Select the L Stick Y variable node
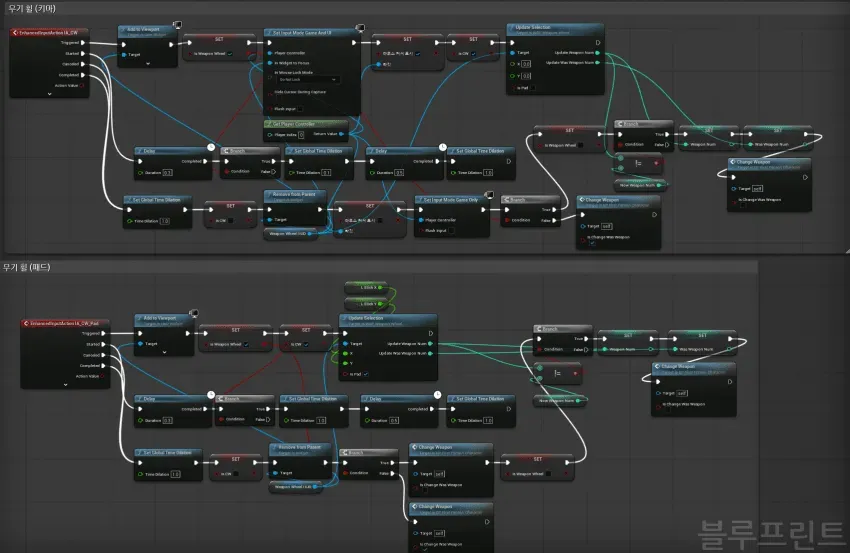This screenshot has height=553, width=850. coord(365,304)
